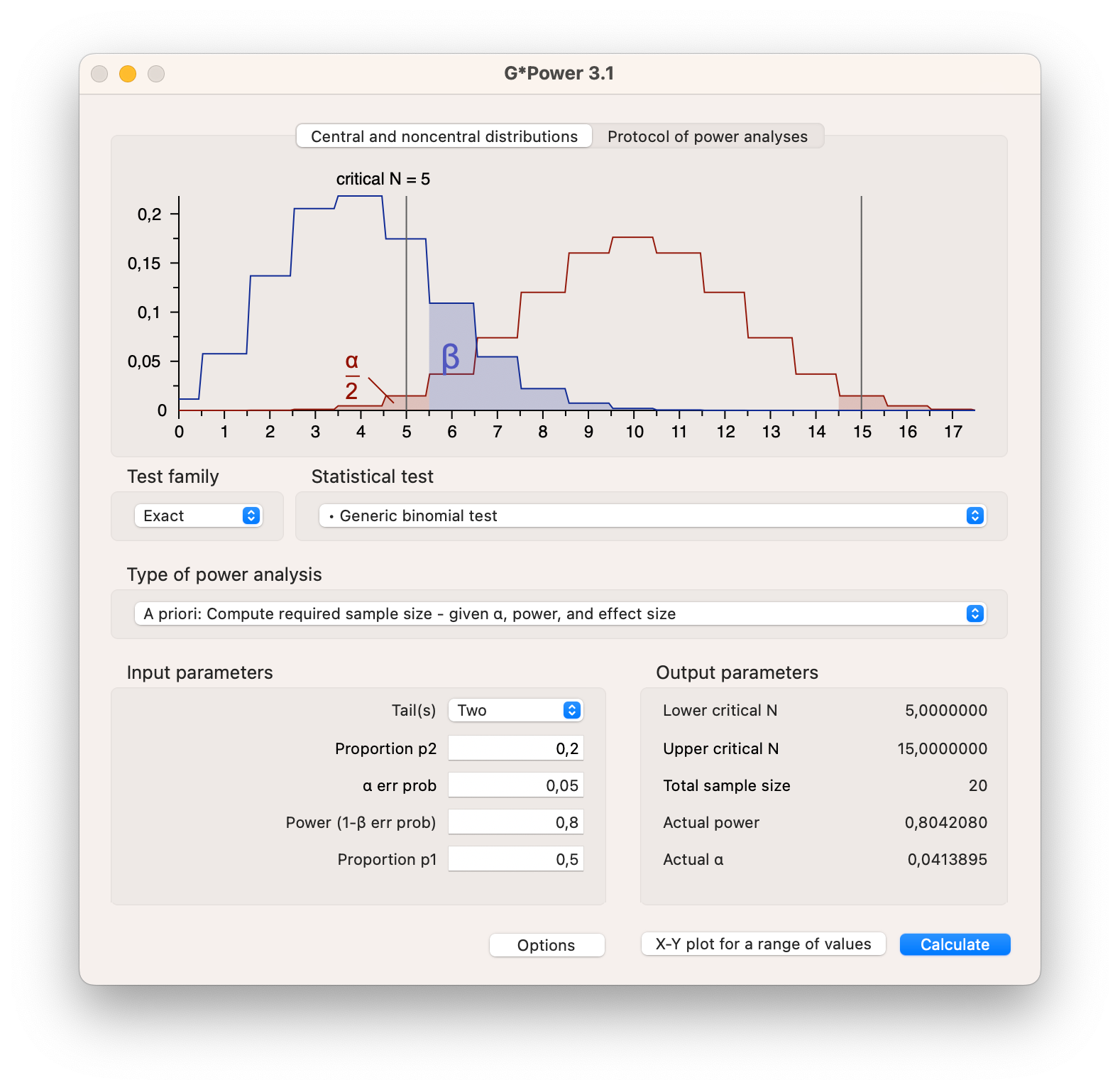The image size is (1120, 1080).
Task: Select the Actual power value 0,8042080
Action: click(x=945, y=822)
